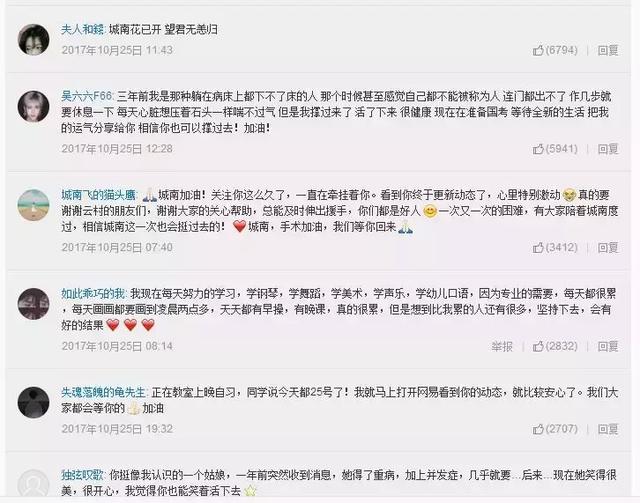Image resolution: width=640 pixels, height=503 pixels.
Task: Reply to 吴六六F66's comment
Action: pyautogui.click(x=608, y=149)
